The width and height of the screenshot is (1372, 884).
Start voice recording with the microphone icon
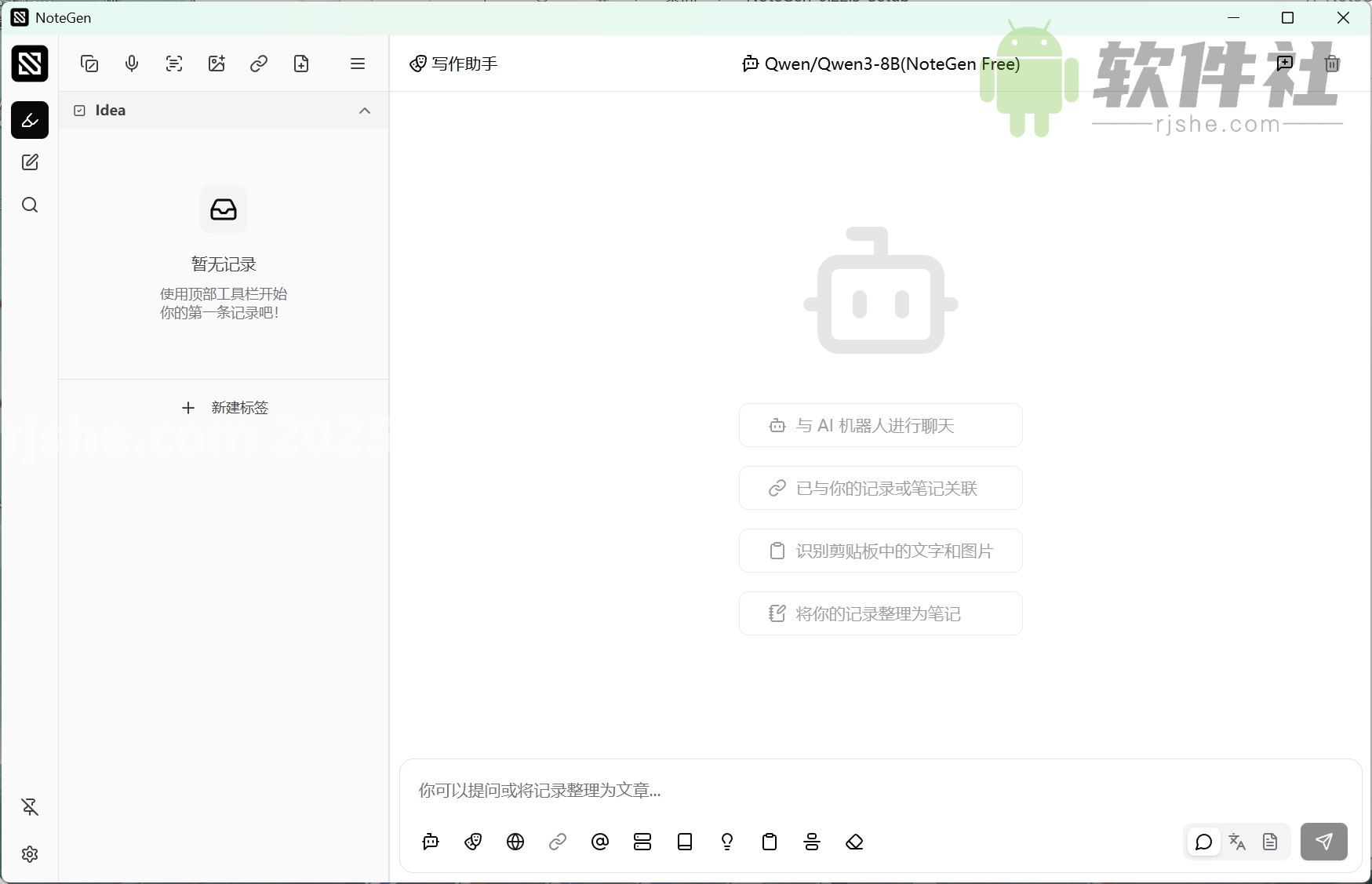132,64
